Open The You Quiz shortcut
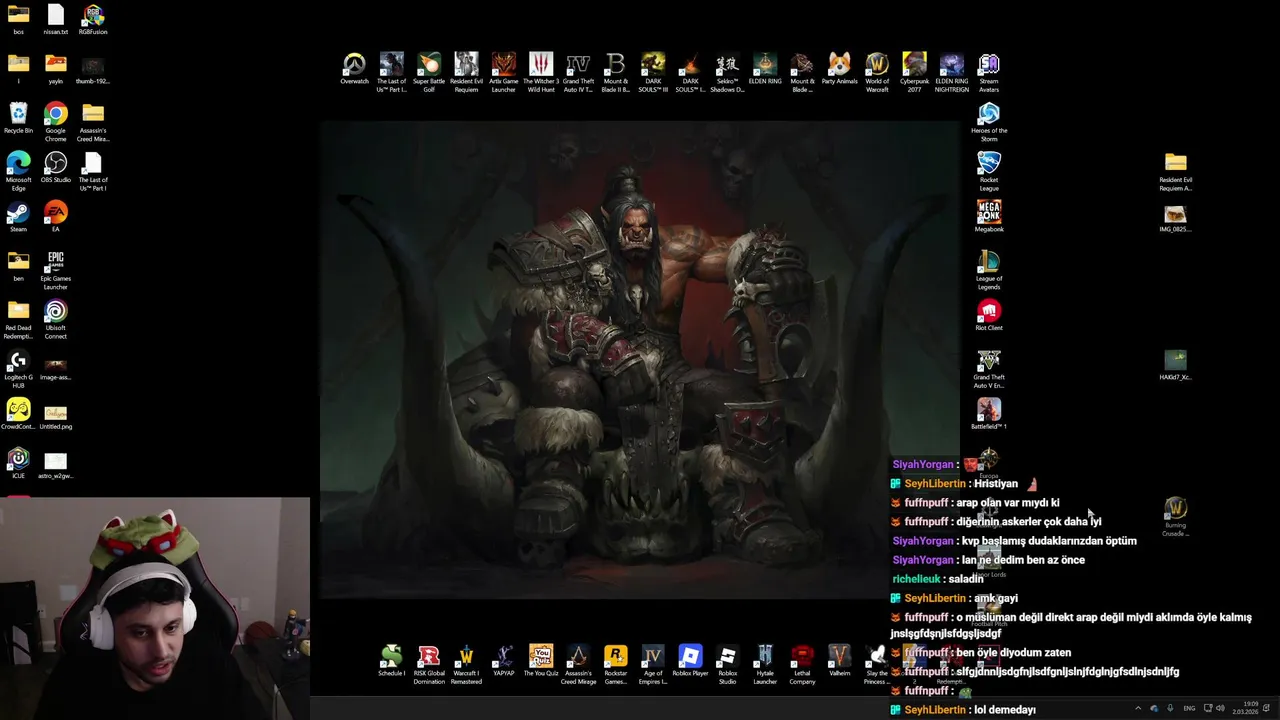The image size is (1280, 720). click(541, 661)
